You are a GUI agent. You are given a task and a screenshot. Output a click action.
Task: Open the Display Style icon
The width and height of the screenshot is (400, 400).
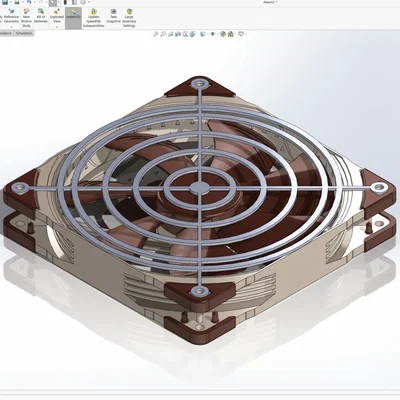[203, 34]
